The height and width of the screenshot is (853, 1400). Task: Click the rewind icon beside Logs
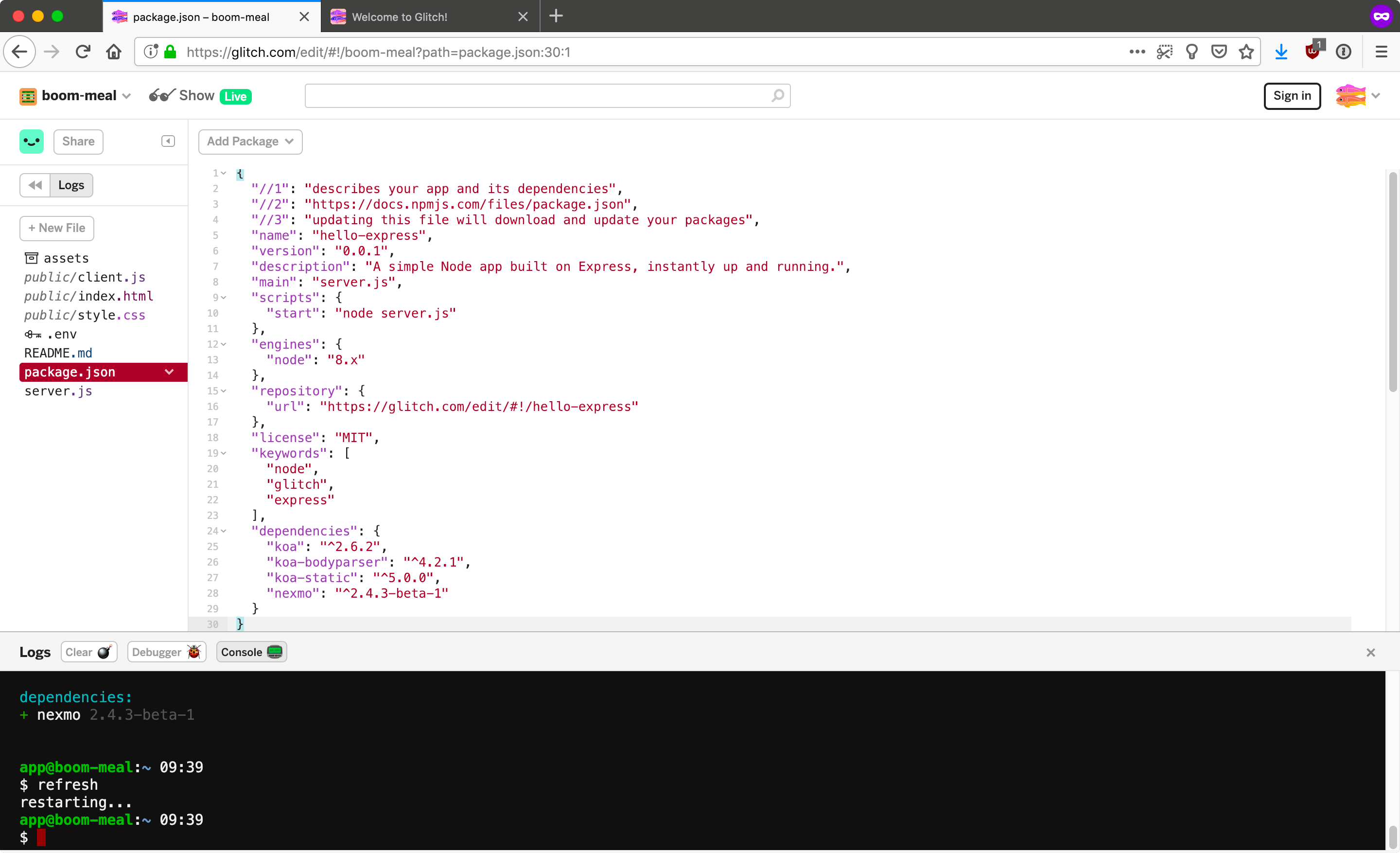35,185
